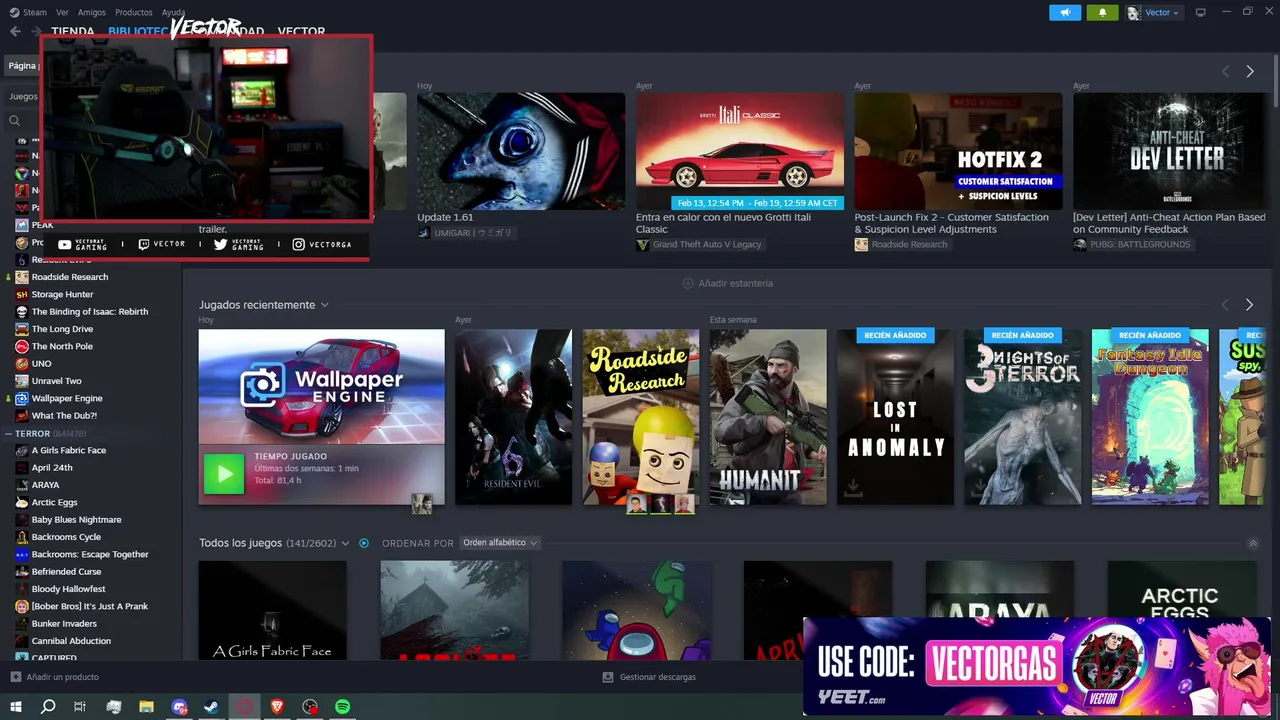The height and width of the screenshot is (720, 1280).
Task: Select The Binding of Isaac: Rebirth
Action: coord(90,311)
